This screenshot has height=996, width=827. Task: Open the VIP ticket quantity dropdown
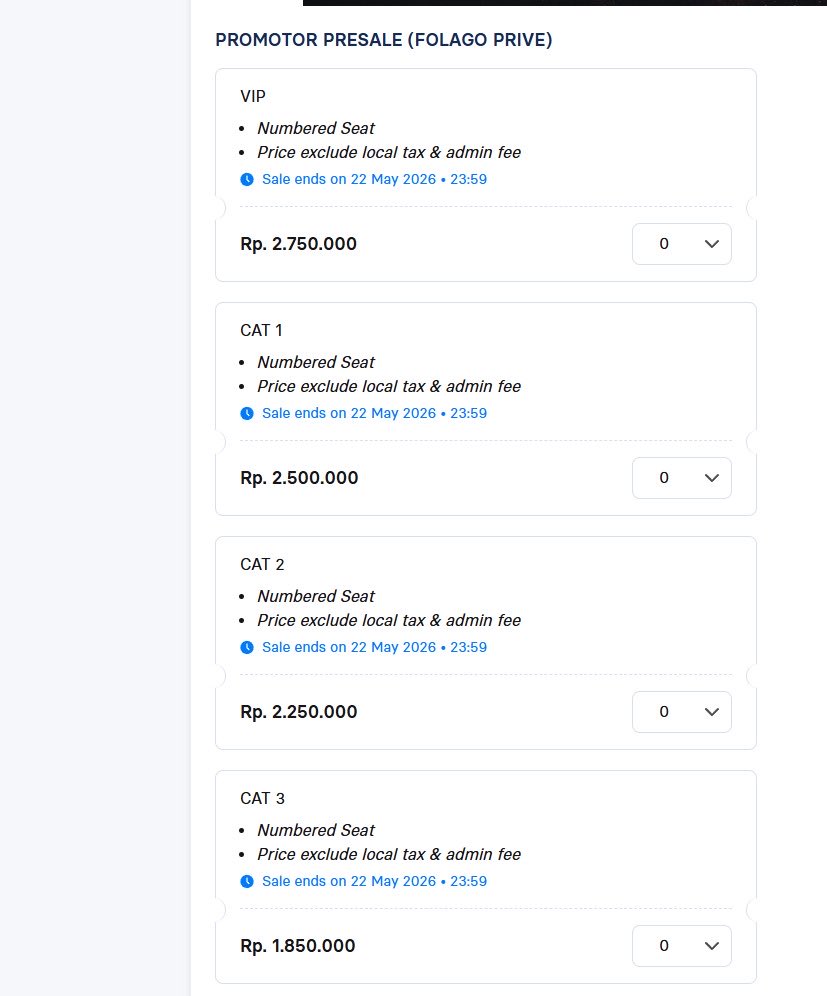682,244
